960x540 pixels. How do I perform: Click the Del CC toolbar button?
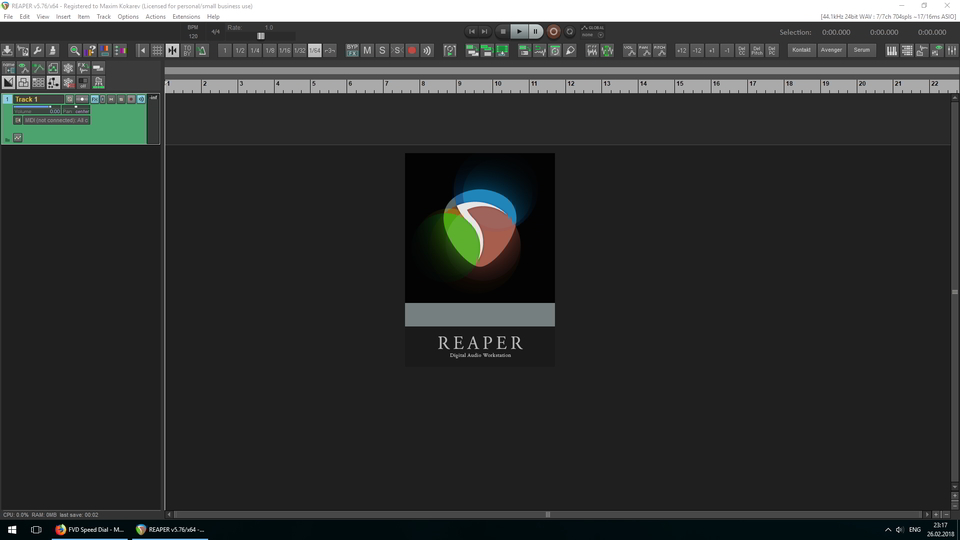click(741, 50)
